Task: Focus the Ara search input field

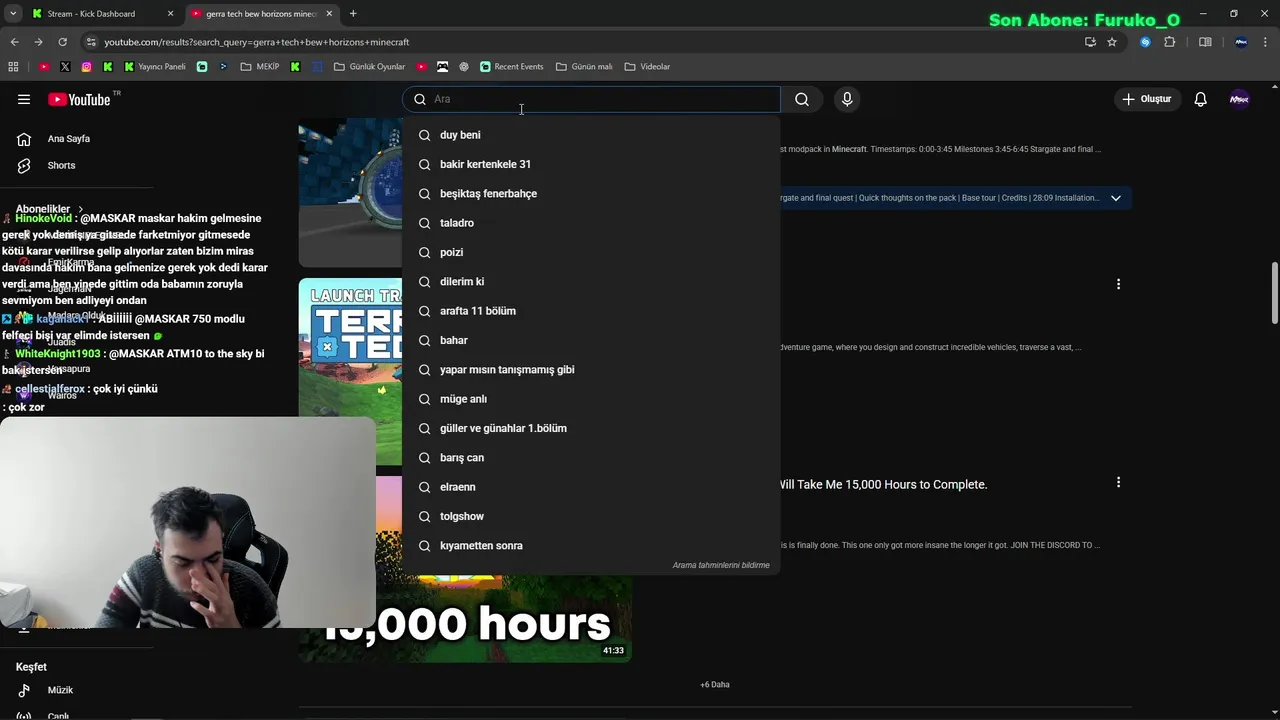Action: pos(592,99)
